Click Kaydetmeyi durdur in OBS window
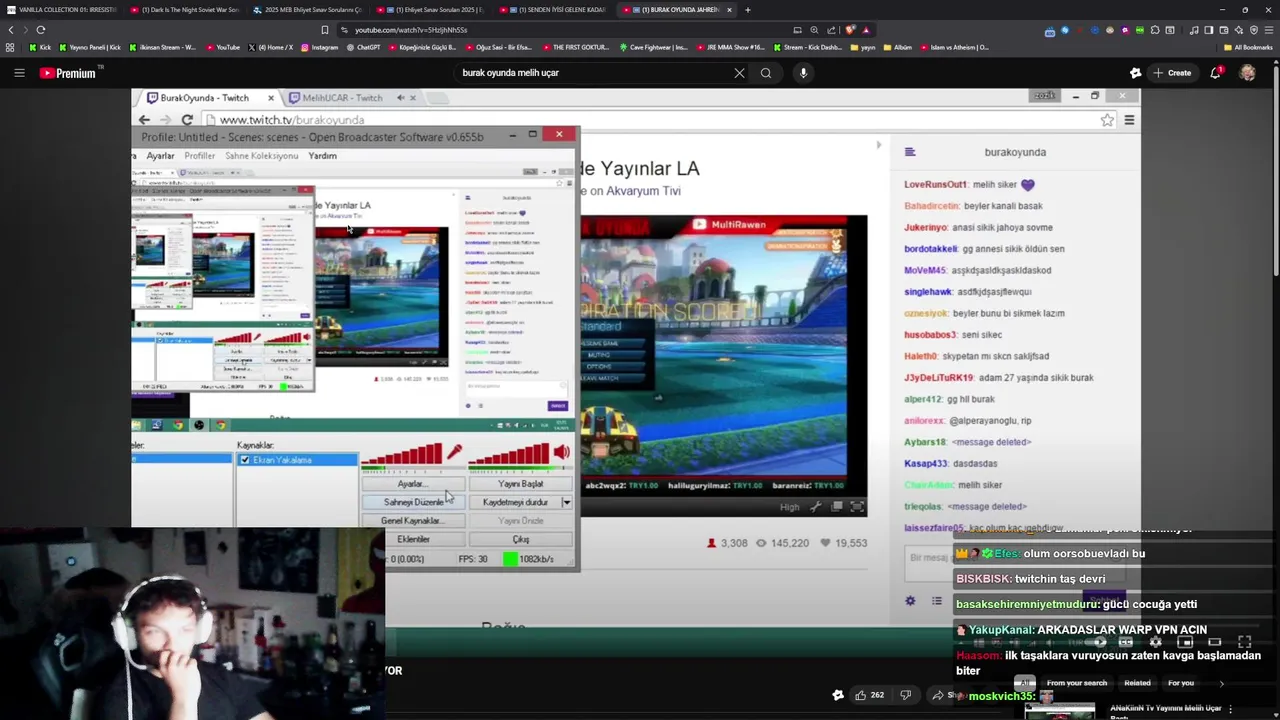This screenshot has height=720, width=1280. click(x=515, y=502)
